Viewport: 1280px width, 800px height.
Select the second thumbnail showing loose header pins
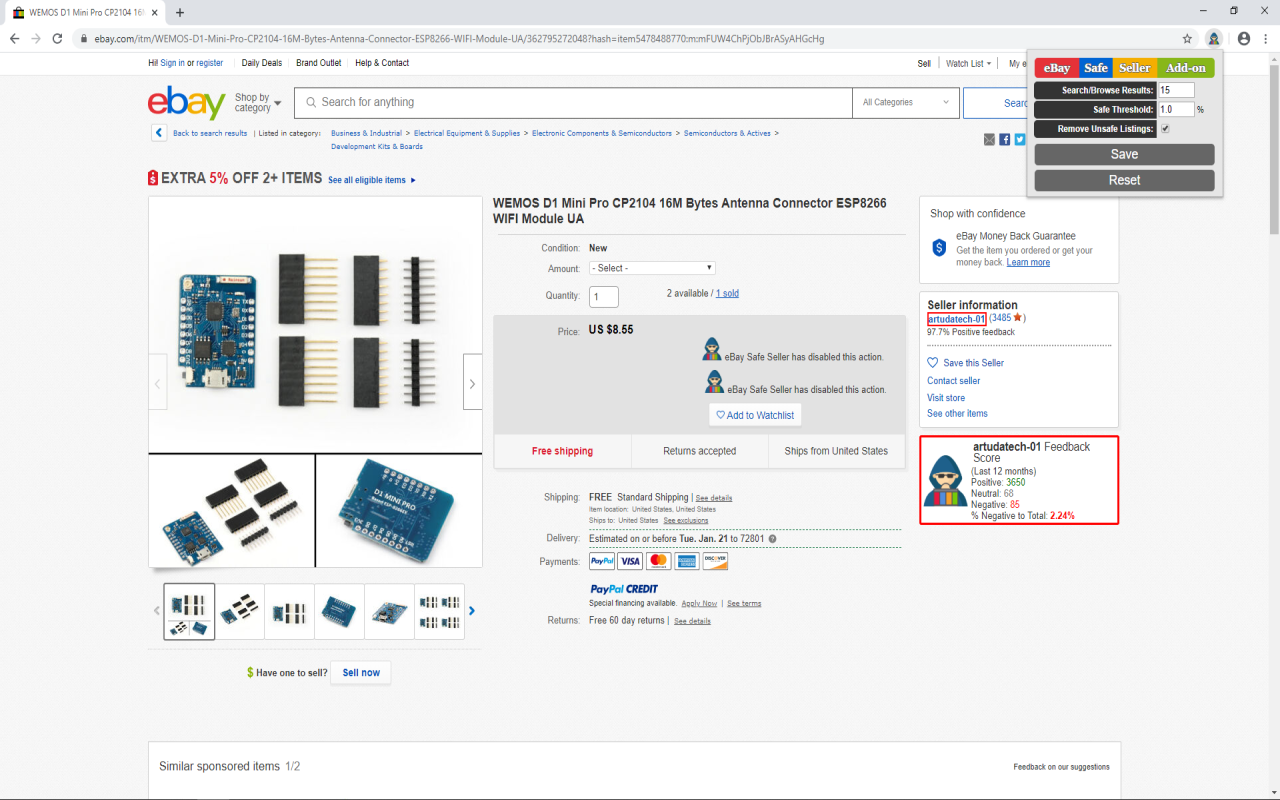[240, 611]
